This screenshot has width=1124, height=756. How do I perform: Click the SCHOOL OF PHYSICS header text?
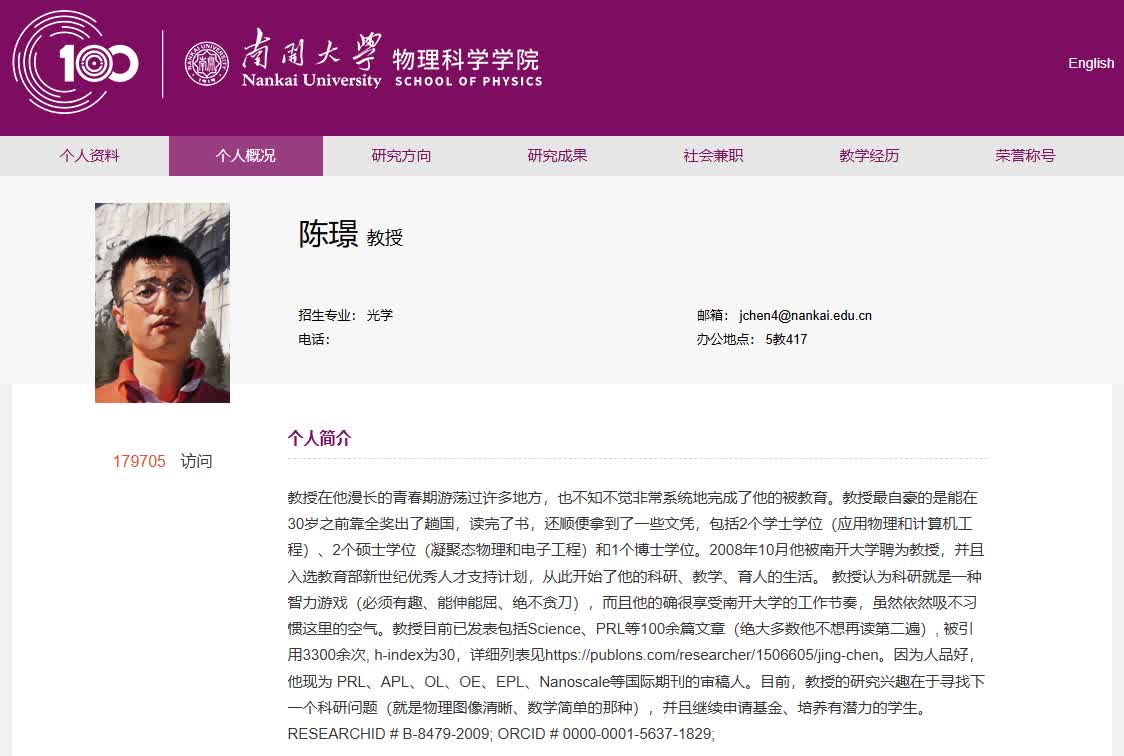tap(469, 82)
